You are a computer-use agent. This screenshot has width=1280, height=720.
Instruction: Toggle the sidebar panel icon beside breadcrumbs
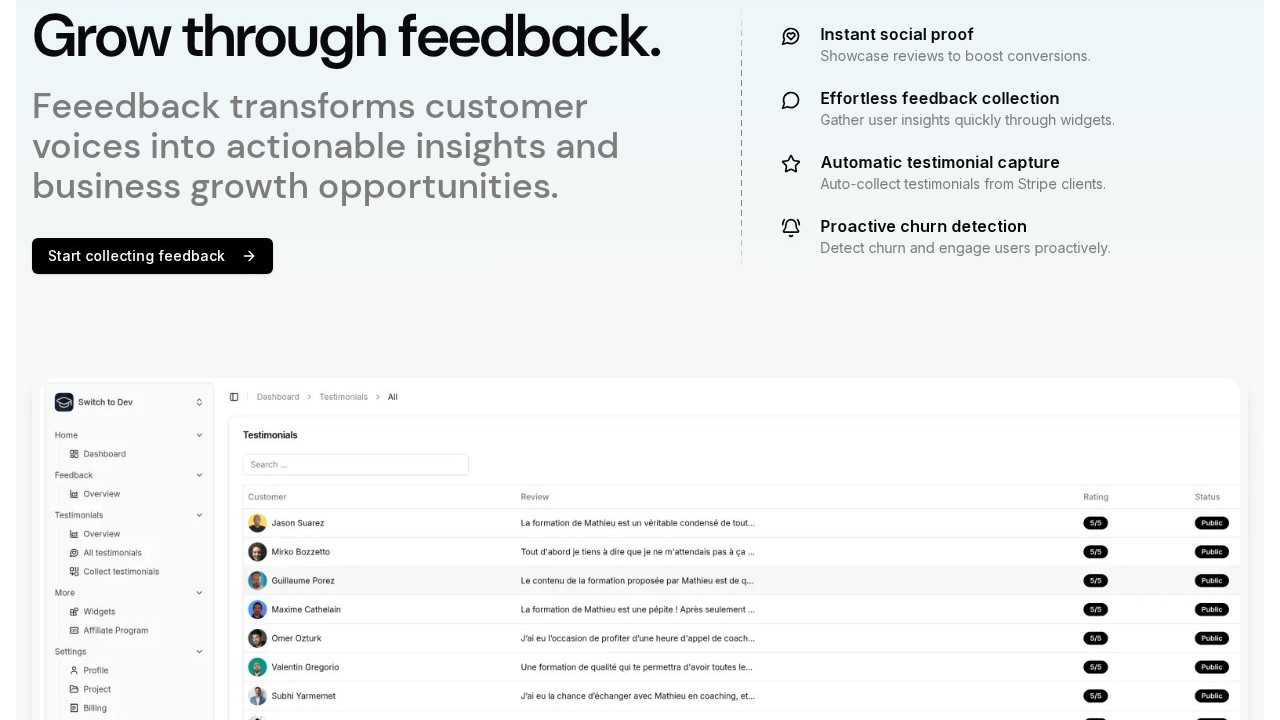click(234, 397)
